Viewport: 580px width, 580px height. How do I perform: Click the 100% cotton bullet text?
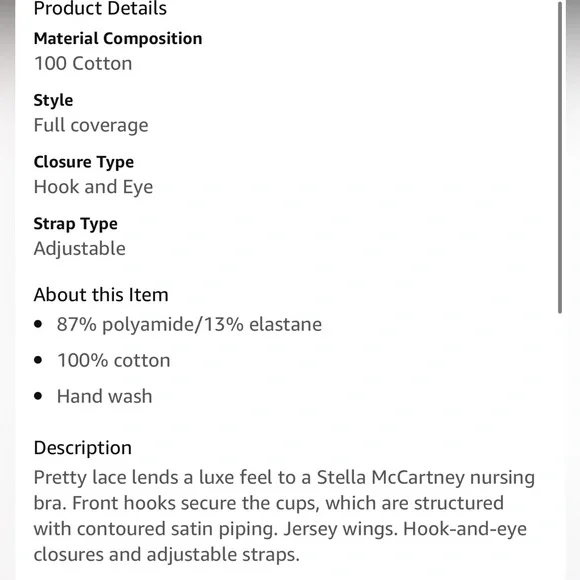click(x=114, y=360)
